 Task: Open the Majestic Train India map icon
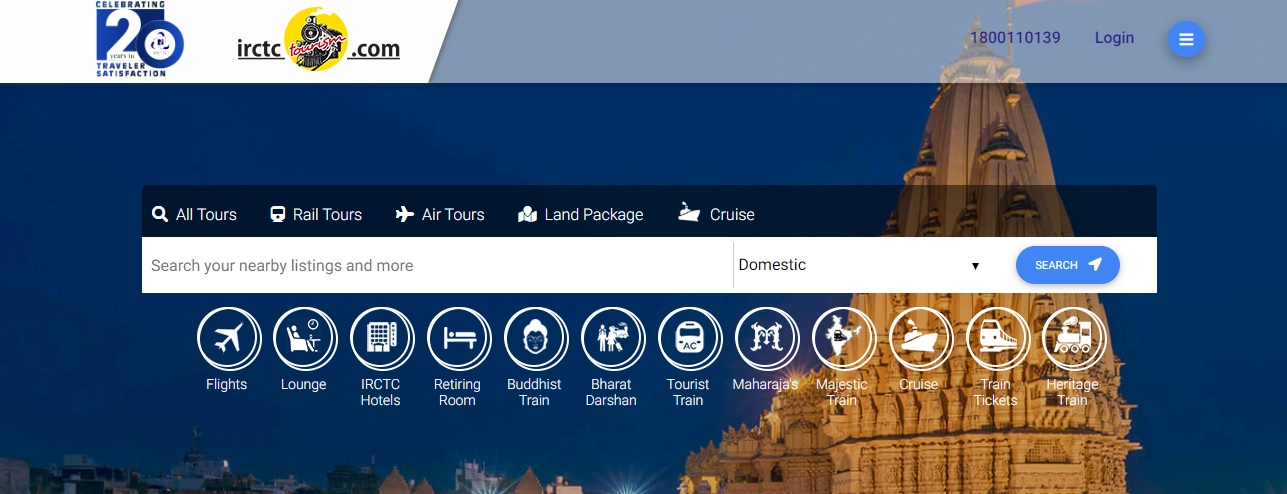[845, 339]
